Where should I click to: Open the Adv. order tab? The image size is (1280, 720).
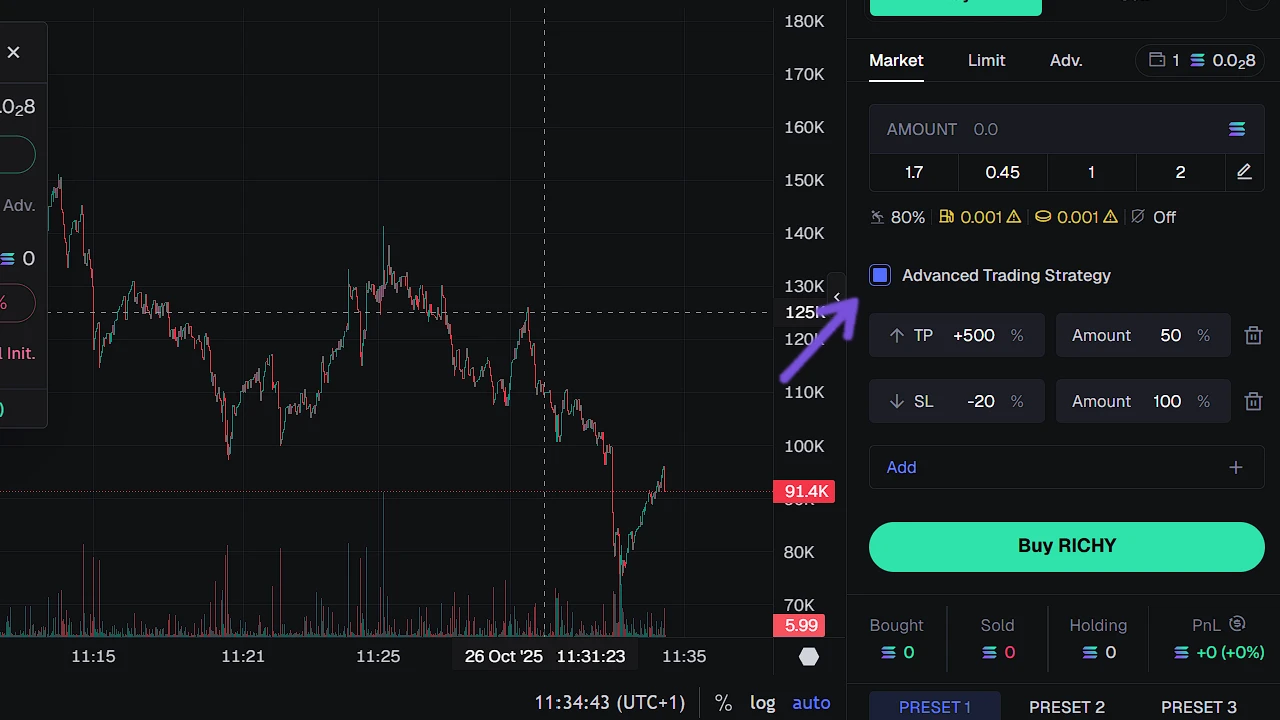tap(1066, 60)
